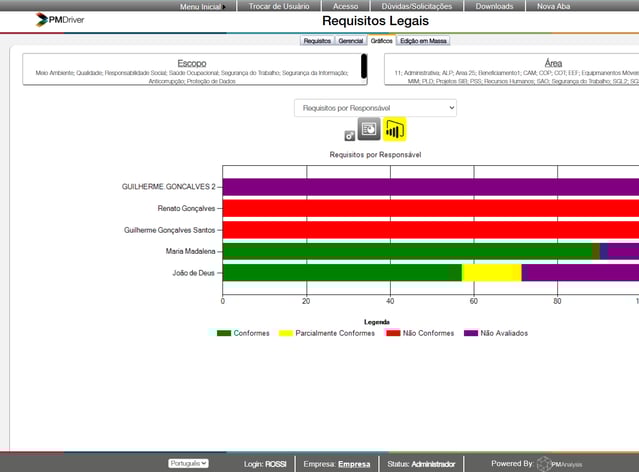Image resolution: width=639 pixels, height=472 pixels.
Task: Switch to the Edição em Massa tab
Action: click(x=424, y=41)
